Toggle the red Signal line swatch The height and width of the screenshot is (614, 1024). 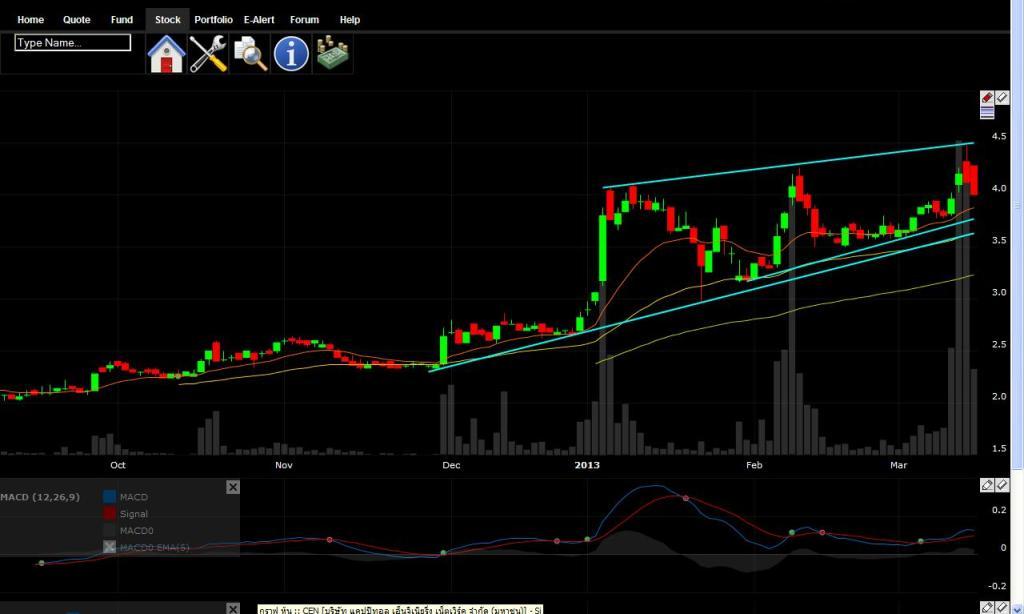(x=110, y=514)
